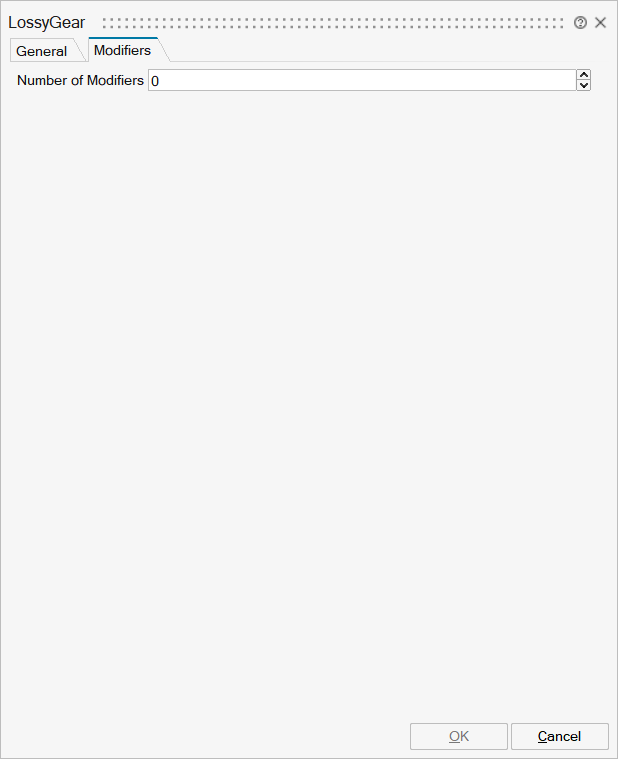Click the Number of Modifiers input field
This screenshot has width=618, height=759.
362,80
